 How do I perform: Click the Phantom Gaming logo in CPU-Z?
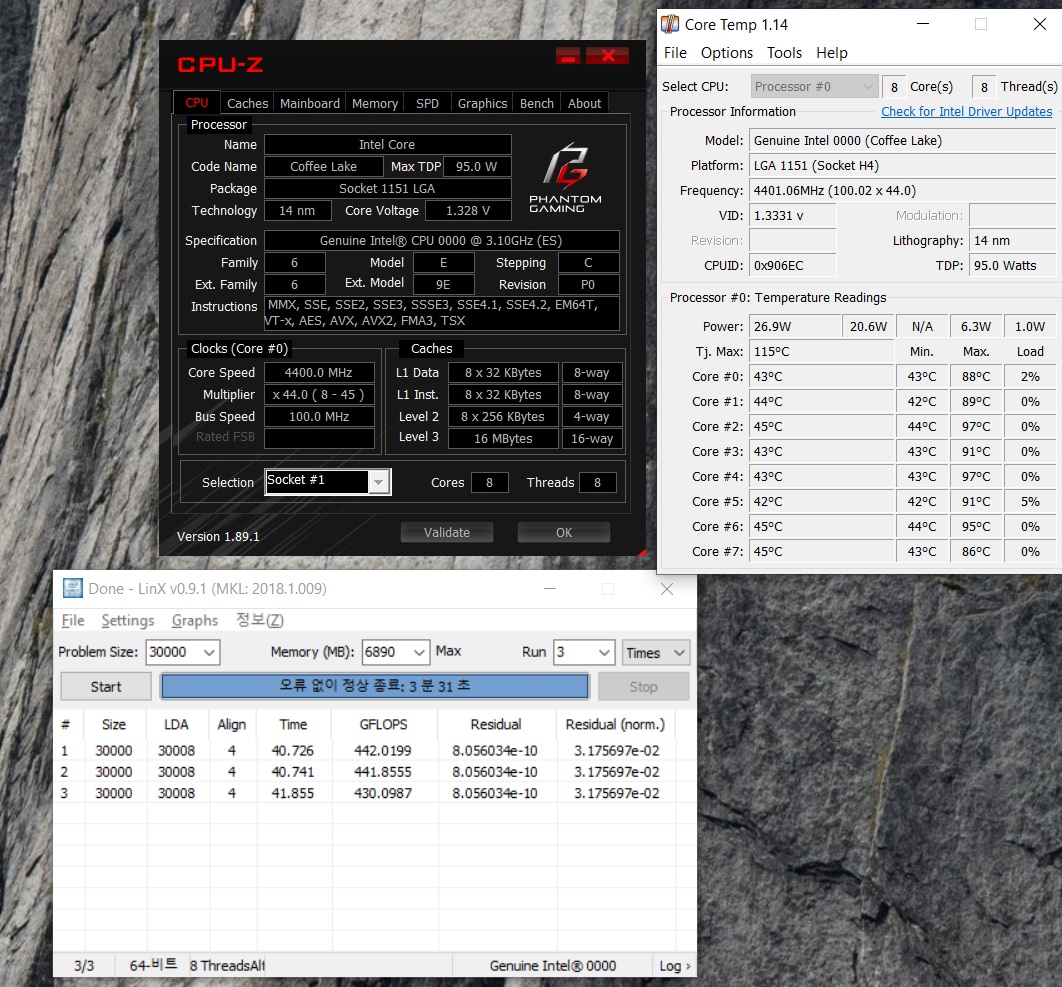566,177
